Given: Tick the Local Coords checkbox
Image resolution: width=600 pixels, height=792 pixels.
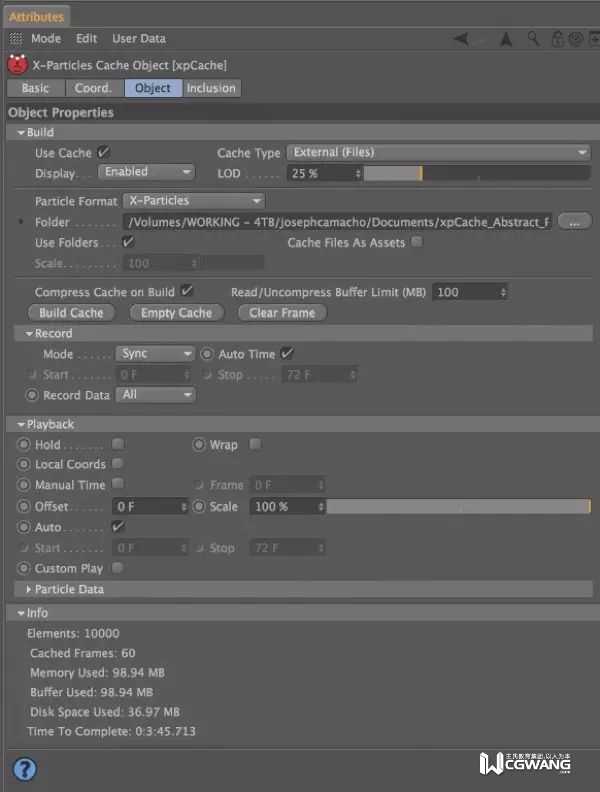Looking at the screenshot, I should point(118,463).
